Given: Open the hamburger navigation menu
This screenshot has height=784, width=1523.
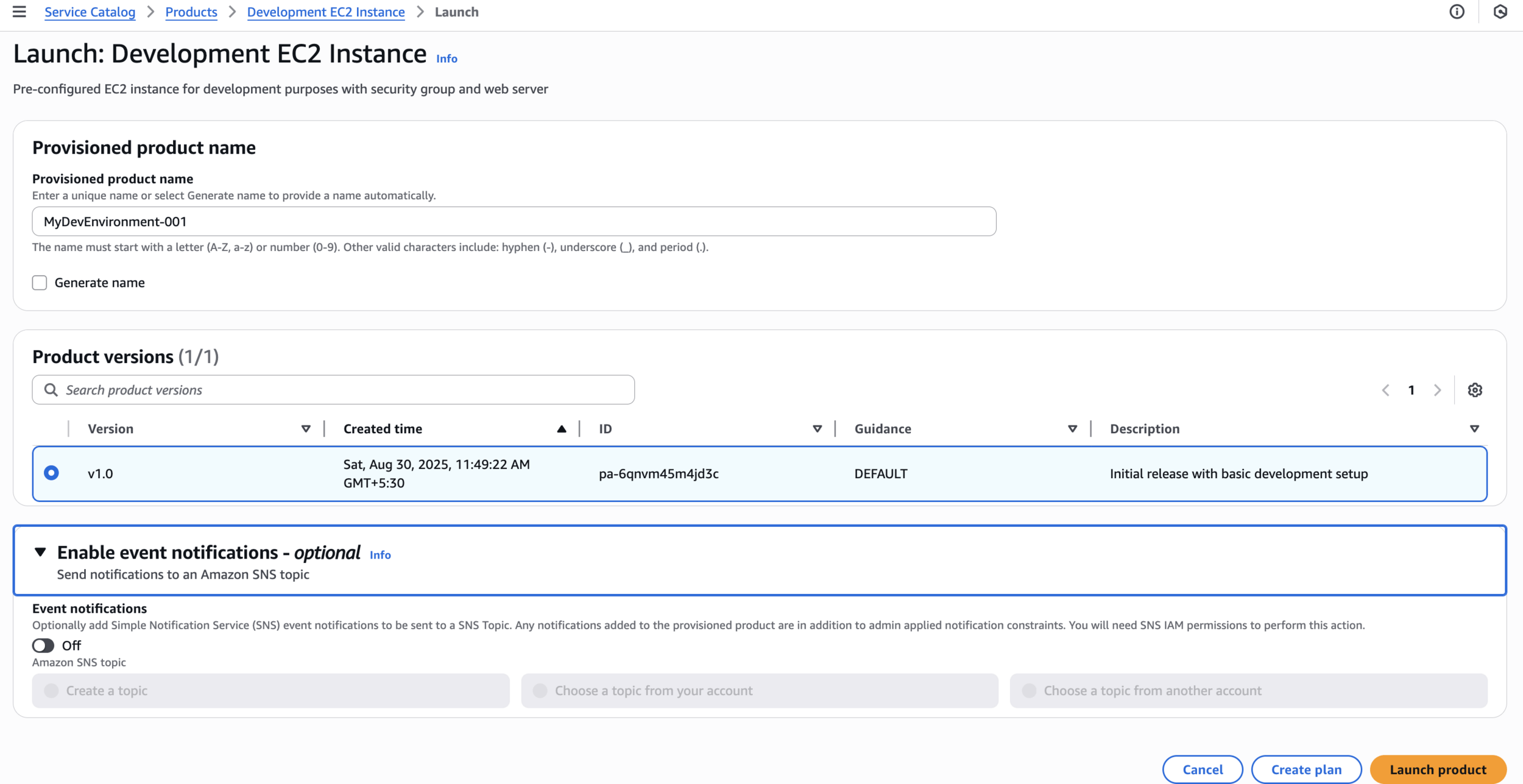Looking at the screenshot, I should 19,12.
